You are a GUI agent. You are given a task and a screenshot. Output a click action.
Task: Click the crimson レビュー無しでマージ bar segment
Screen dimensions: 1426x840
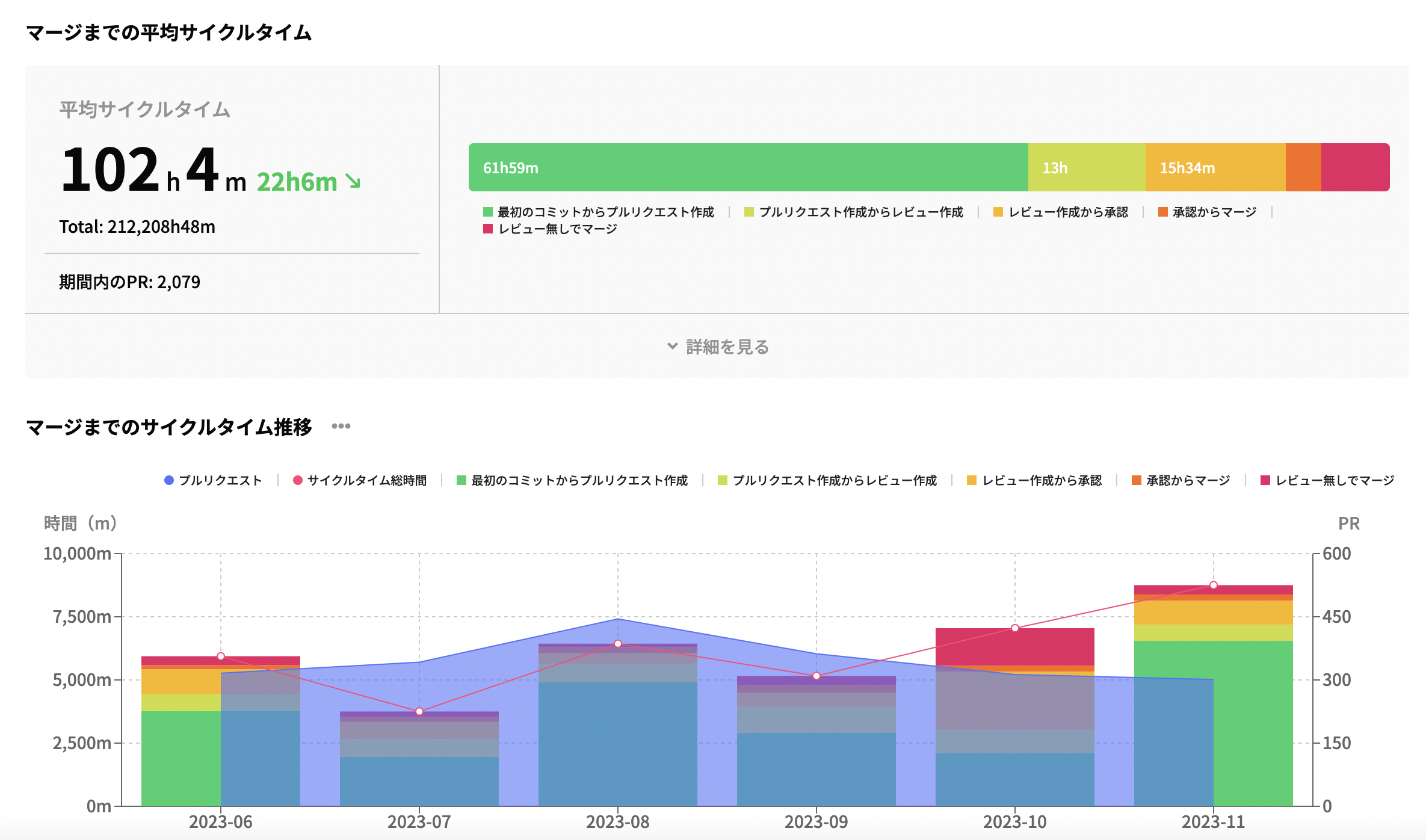(x=1354, y=168)
